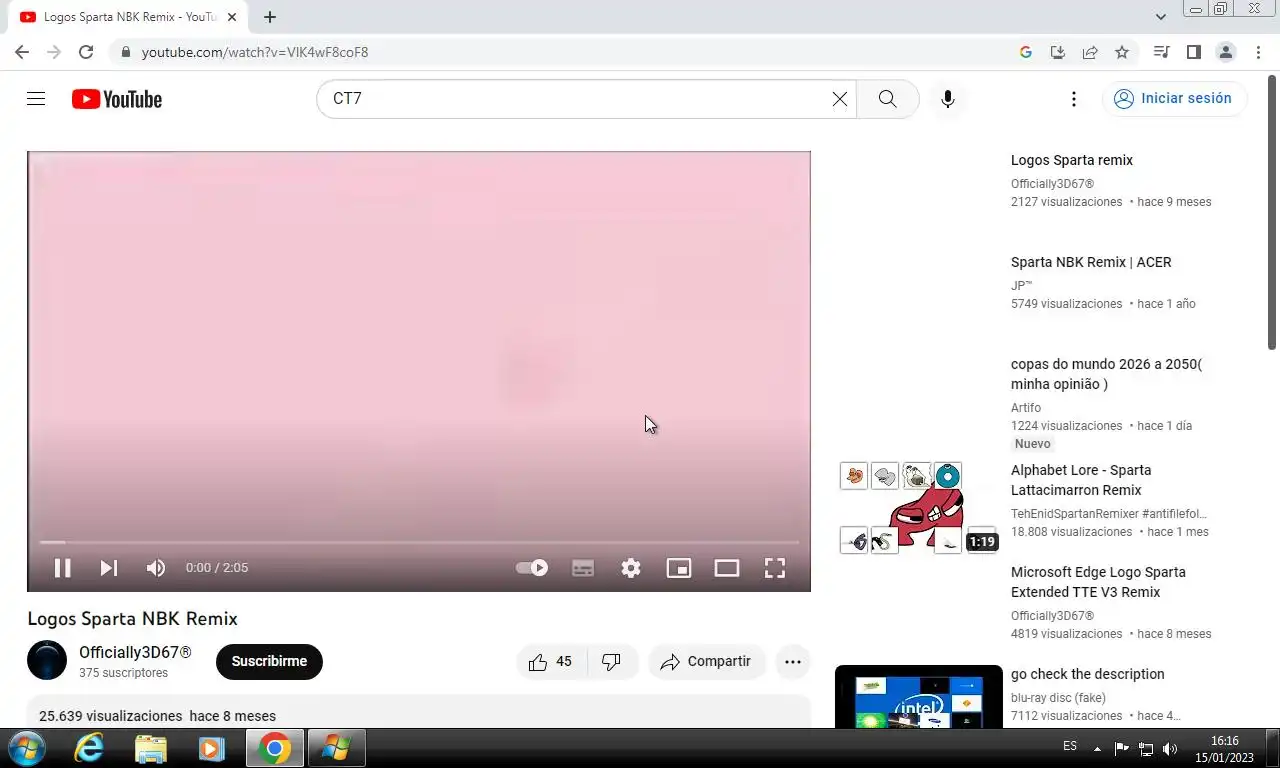Go back in browser
The image size is (1280, 768).
tap(22, 52)
